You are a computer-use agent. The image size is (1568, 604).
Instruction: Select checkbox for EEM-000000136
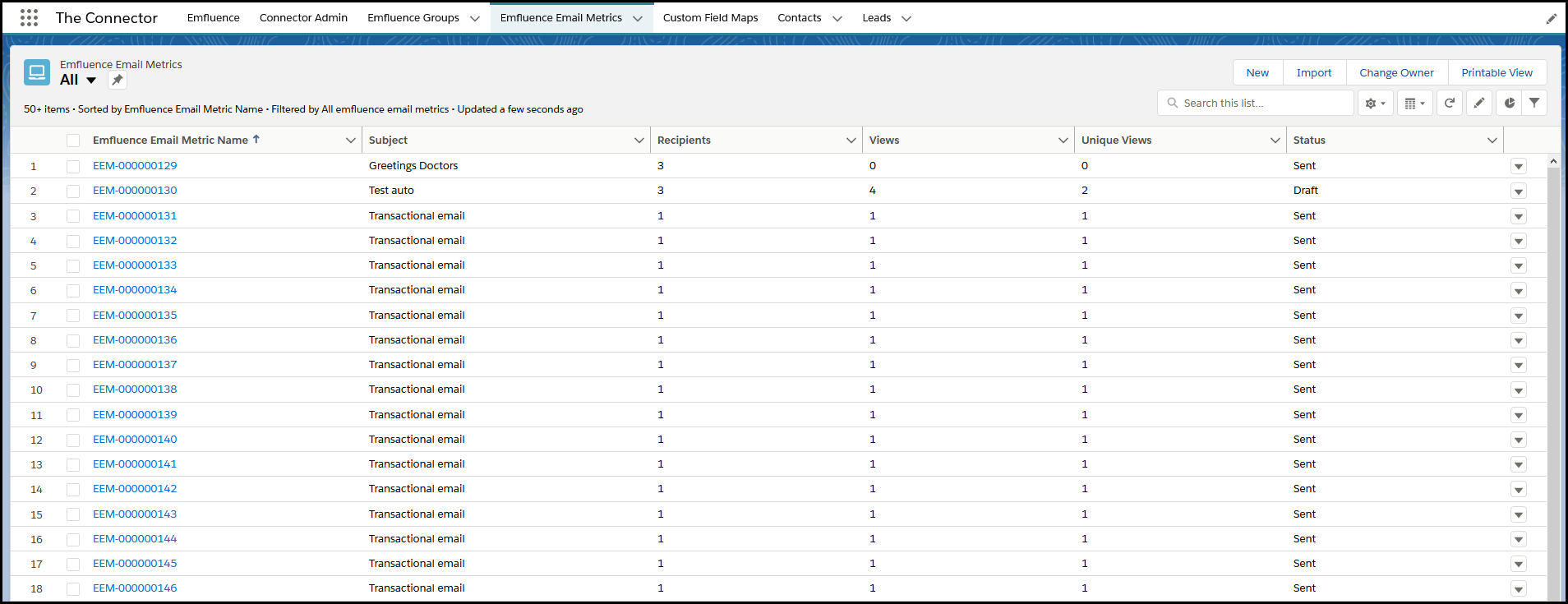pos(73,340)
